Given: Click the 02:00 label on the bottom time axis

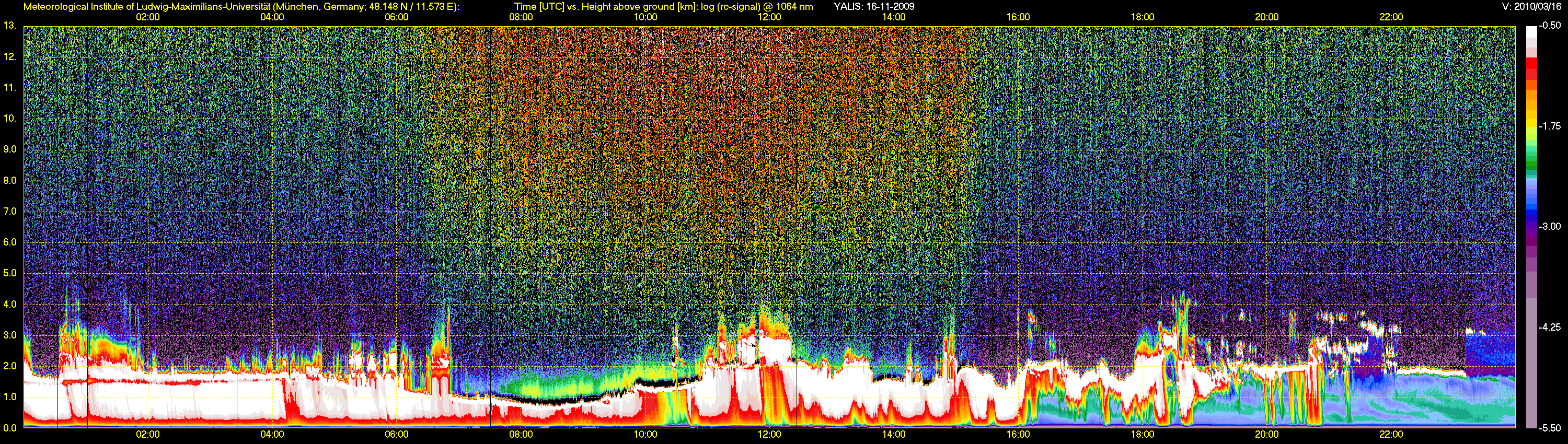Looking at the screenshot, I should click(x=147, y=434).
